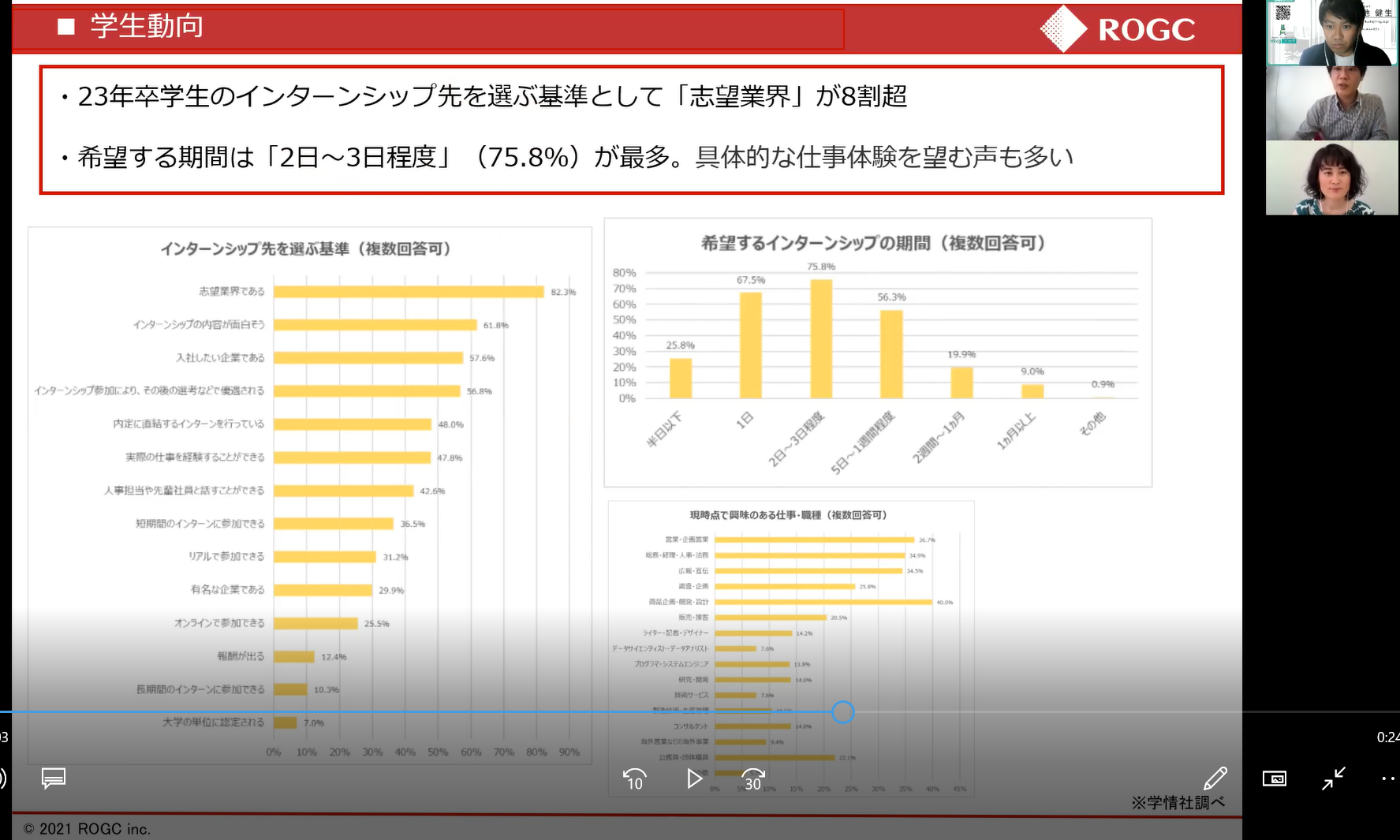The image size is (1400, 840).
Task: Skip back 10 seconds
Action: point(635,779)
